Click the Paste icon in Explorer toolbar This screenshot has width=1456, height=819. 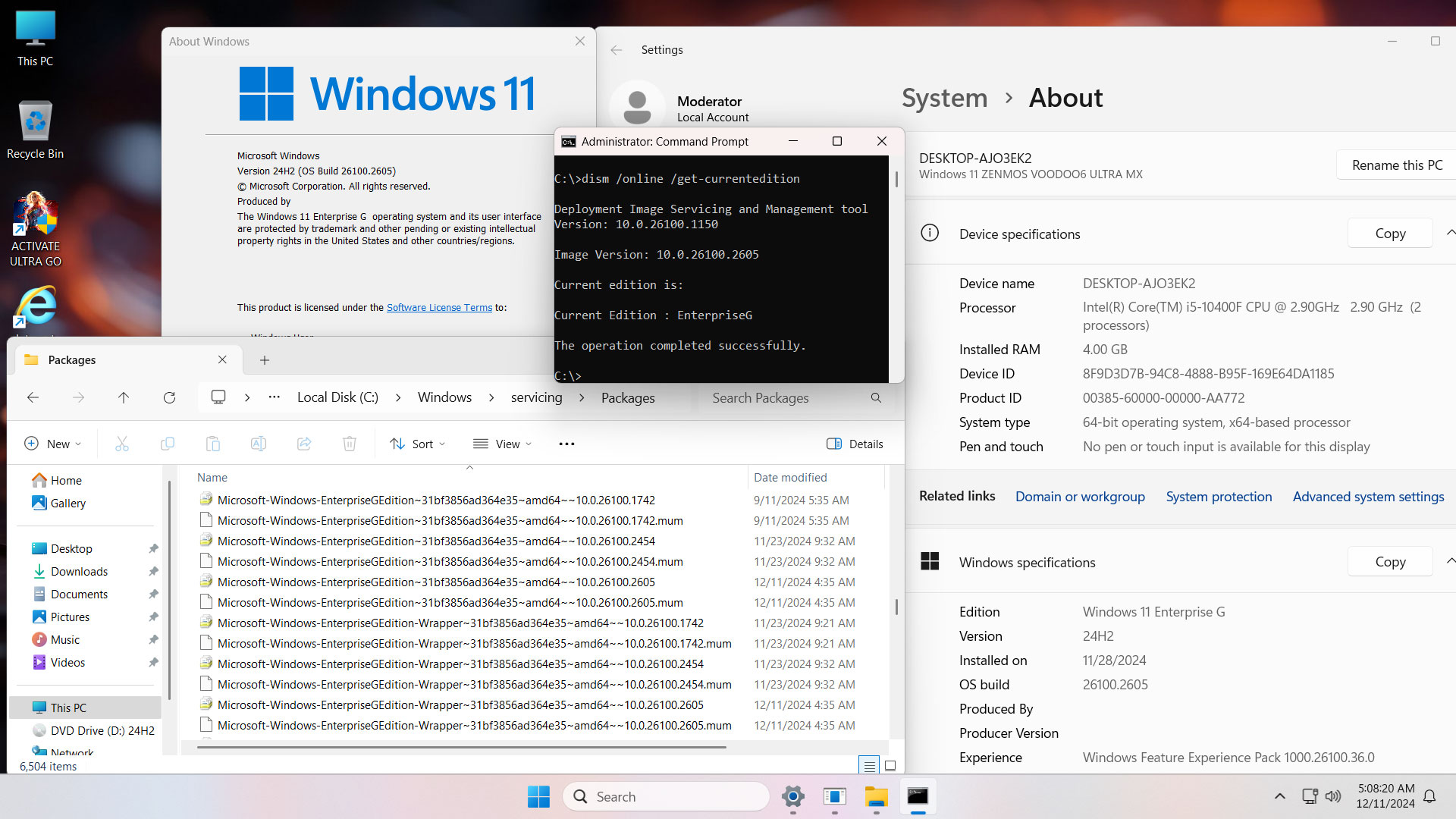click(213, 444)
